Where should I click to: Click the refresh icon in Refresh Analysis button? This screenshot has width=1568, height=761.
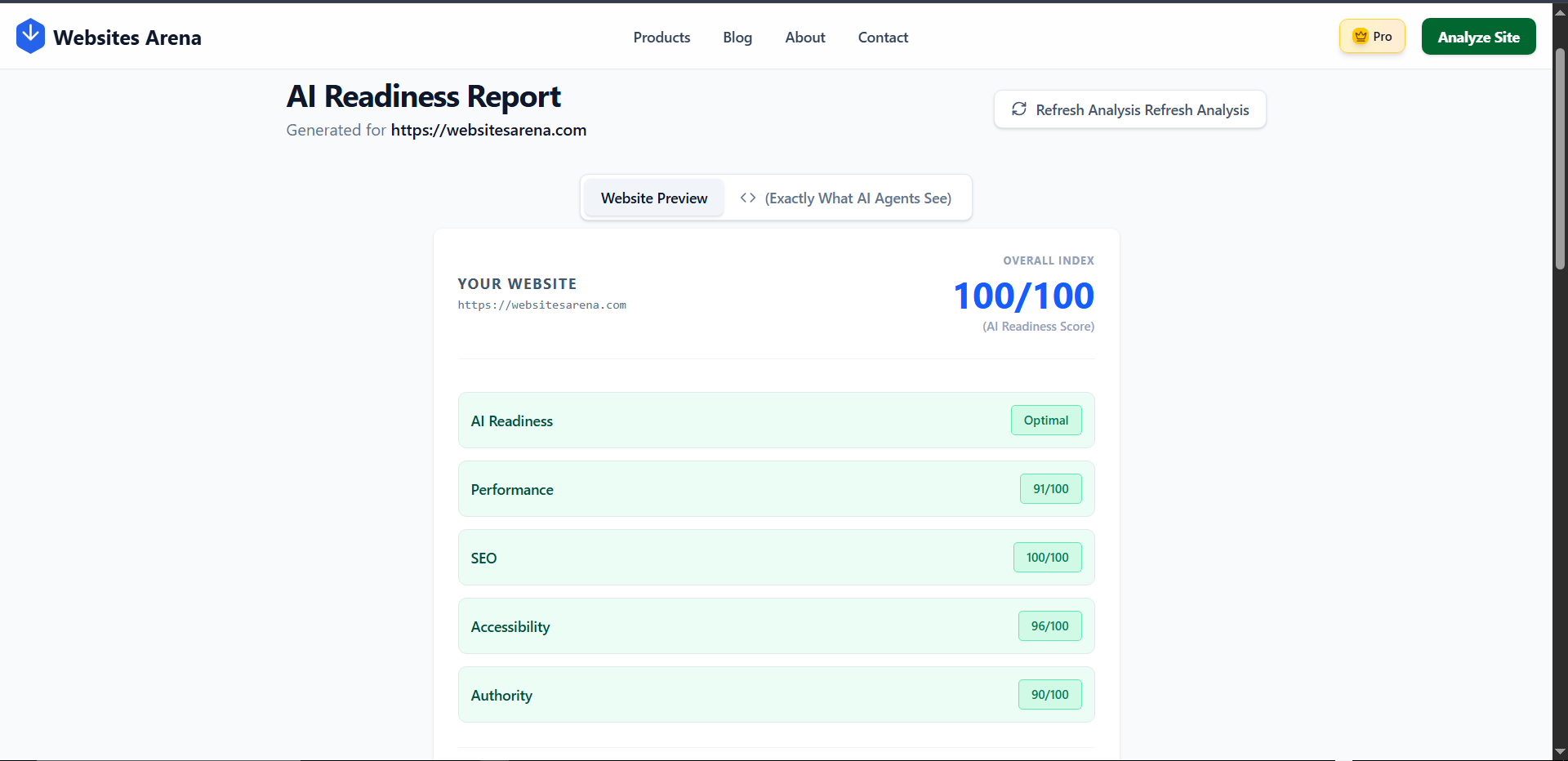pyautogui.click(x=1020, y=109)
